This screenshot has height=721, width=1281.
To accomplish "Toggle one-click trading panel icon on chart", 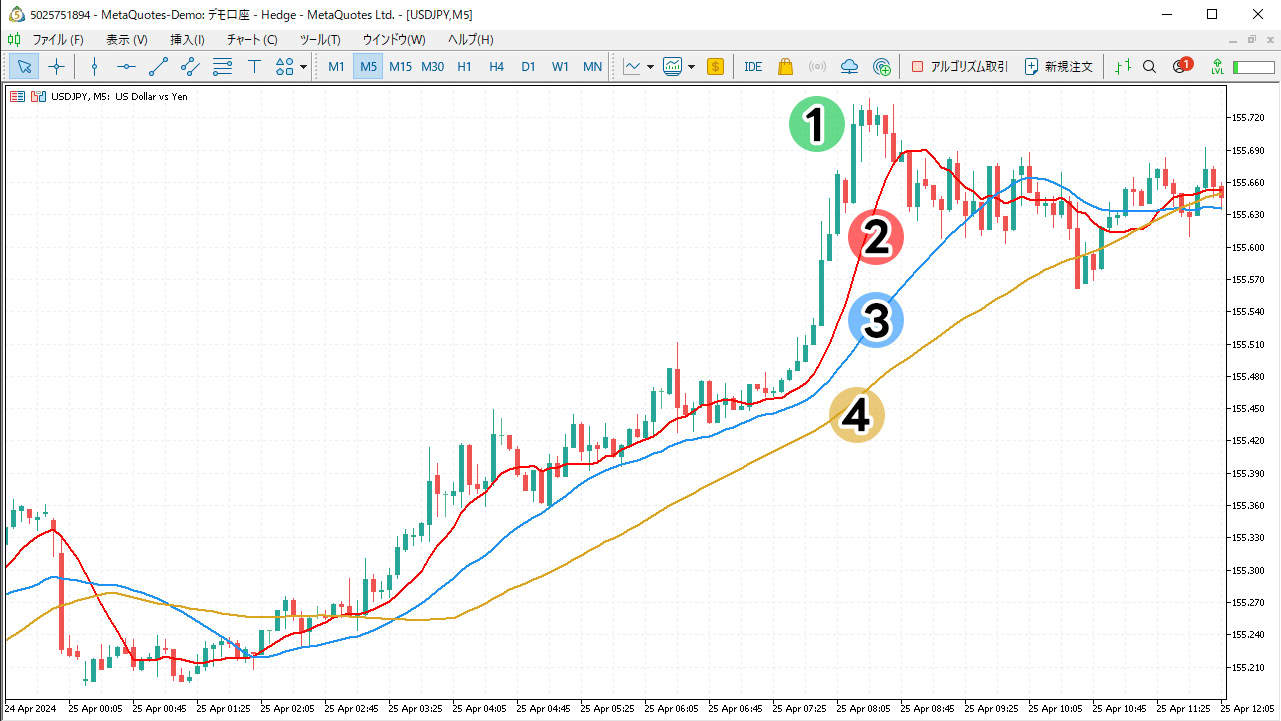I will pos(18,97).
